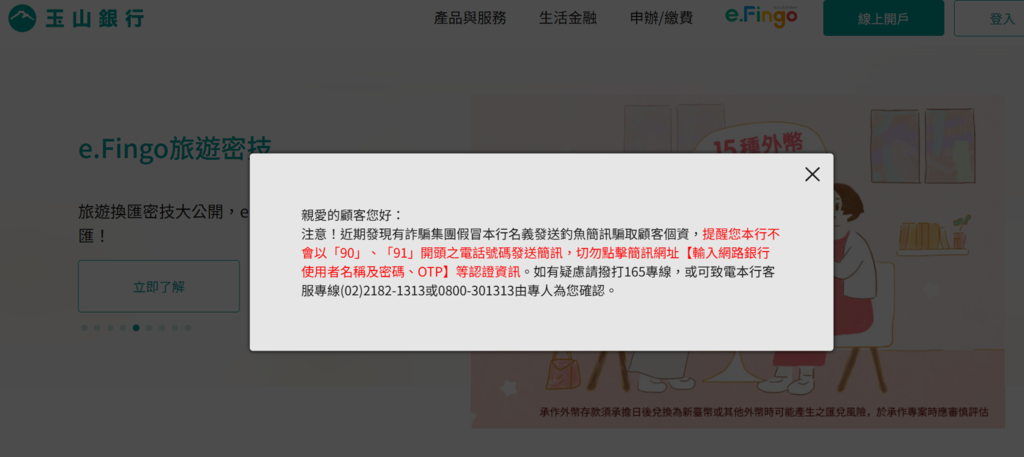Screen dimensions: 1024x457
Task: Click the active highlighted carousel dot
Action: coord(136,328)
